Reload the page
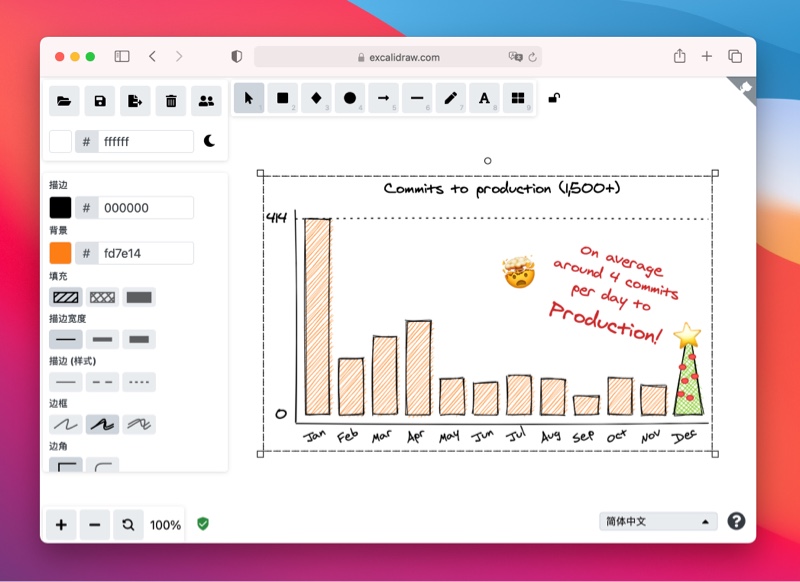Image resolution: width=800 pixels, height=582 pixels. [533, 57]
